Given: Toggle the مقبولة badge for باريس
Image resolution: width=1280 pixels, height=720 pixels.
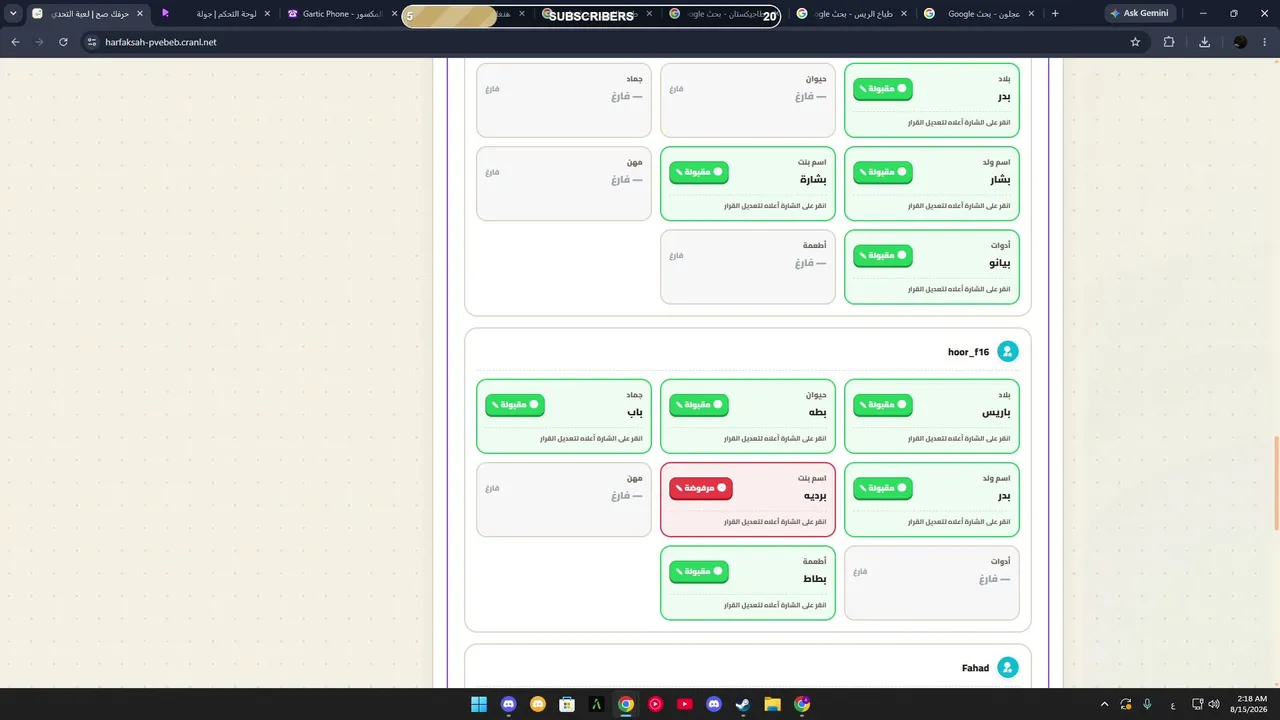Looking at the screenshot, I should [x=883, y=405].
